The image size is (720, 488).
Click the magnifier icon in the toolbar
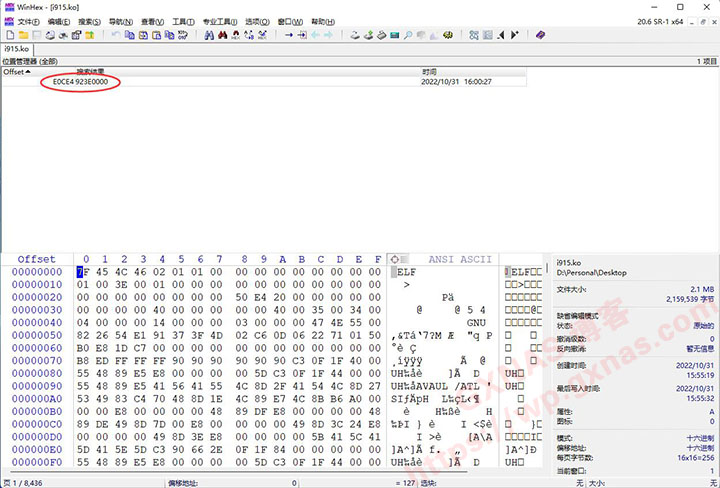coord(407,35)
